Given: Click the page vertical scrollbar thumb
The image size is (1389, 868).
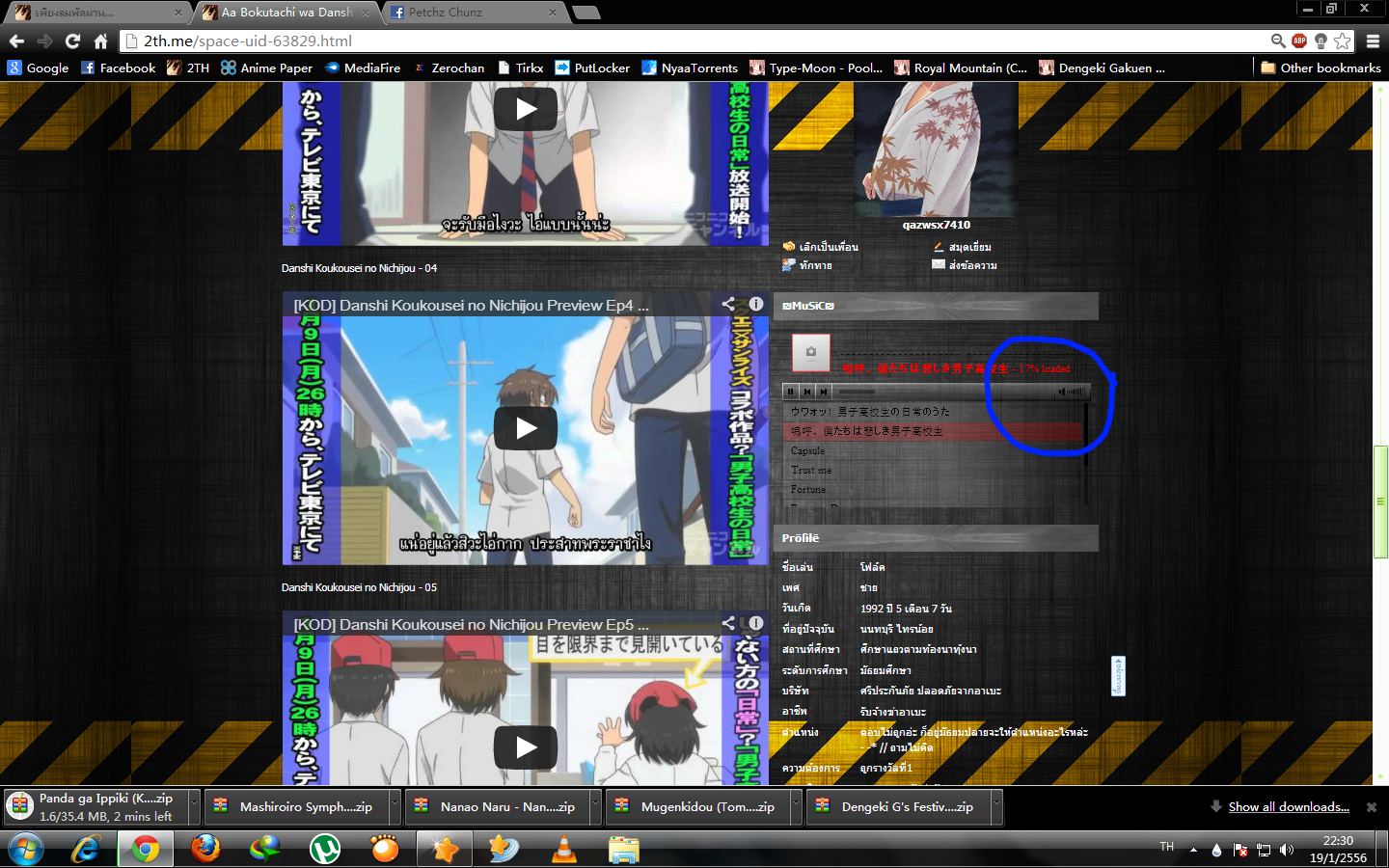Looking at the screenshot, I should pyautogui.click(x=1380, y=501).
